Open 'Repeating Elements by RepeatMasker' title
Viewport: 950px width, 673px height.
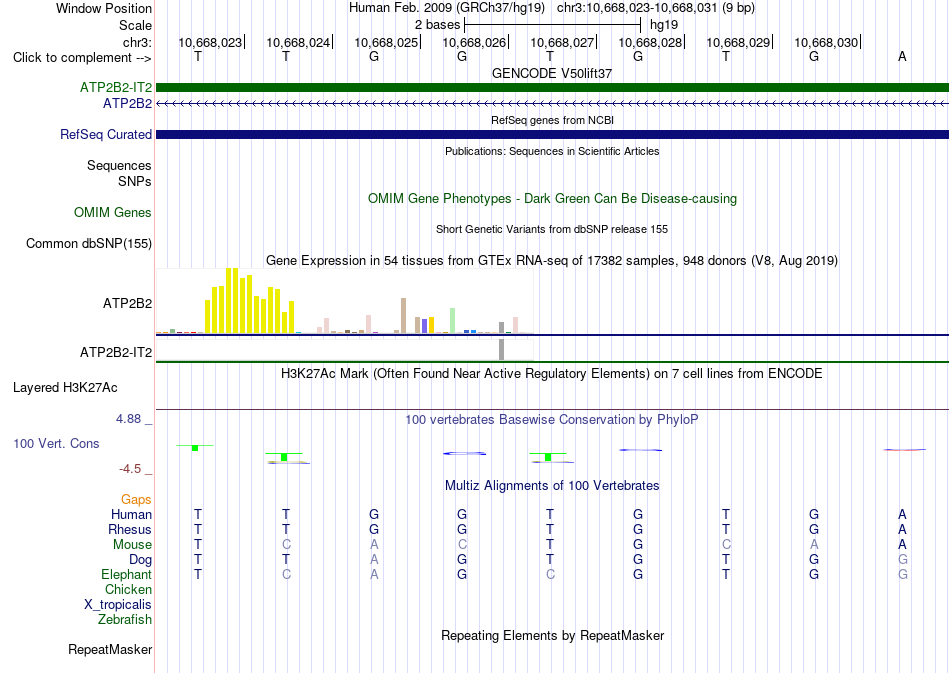[x=552, y=635]
